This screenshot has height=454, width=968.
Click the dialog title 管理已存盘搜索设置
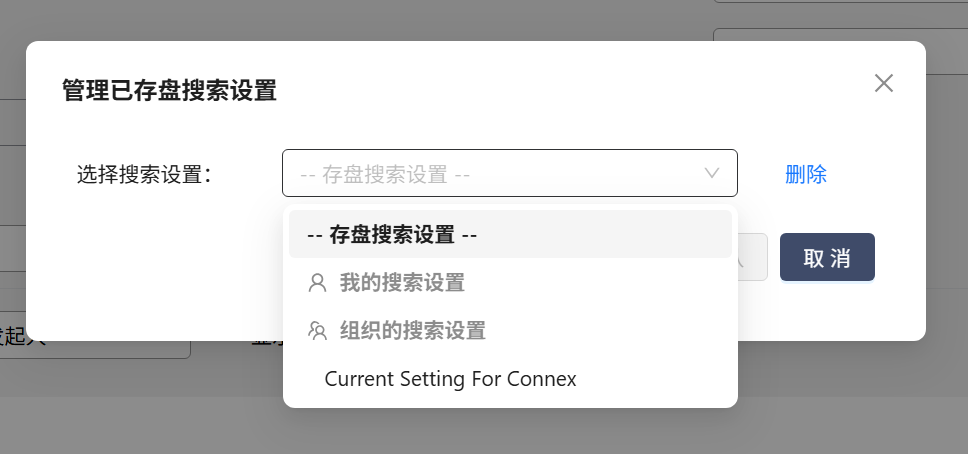(169, 91)
